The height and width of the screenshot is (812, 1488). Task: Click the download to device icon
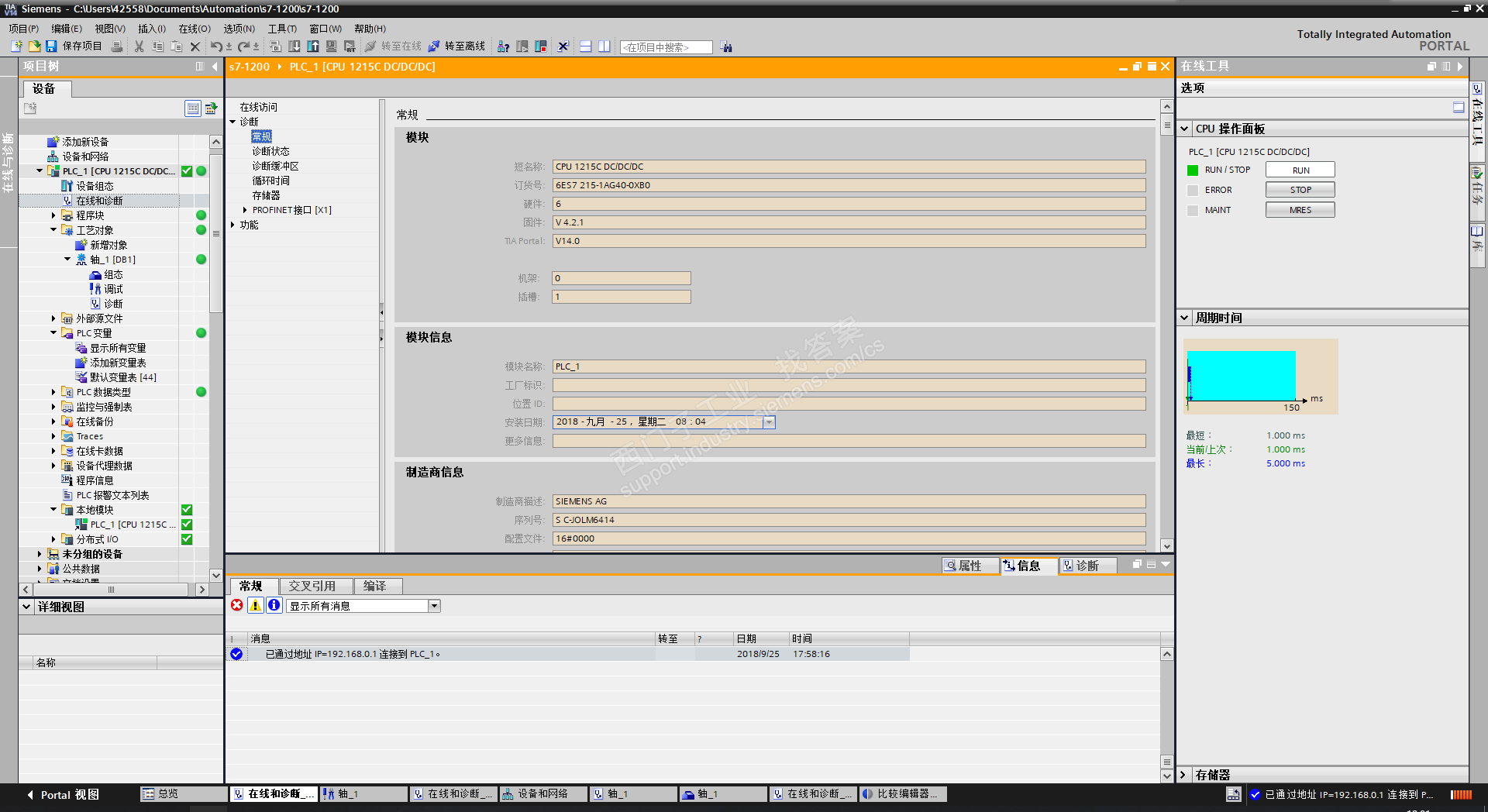point(294,46)
